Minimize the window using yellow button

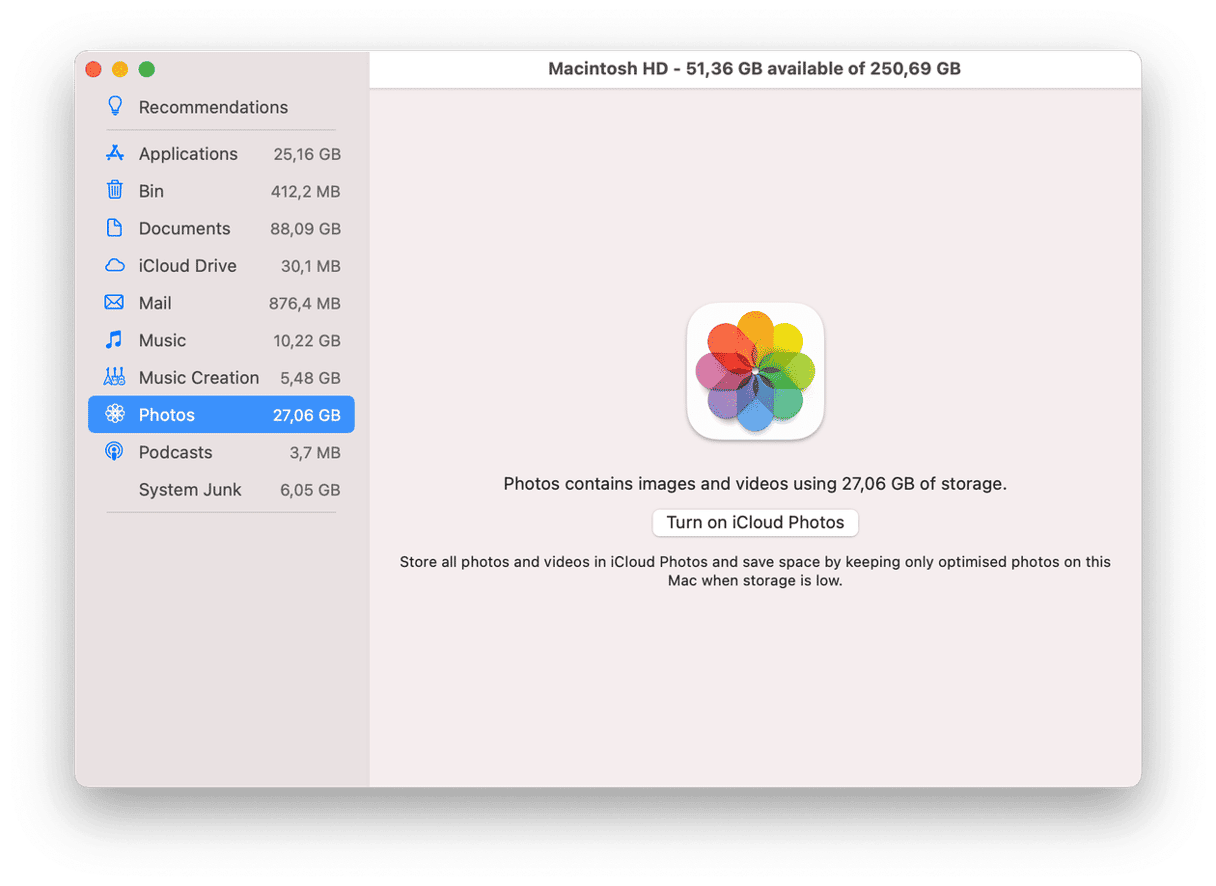120,69
